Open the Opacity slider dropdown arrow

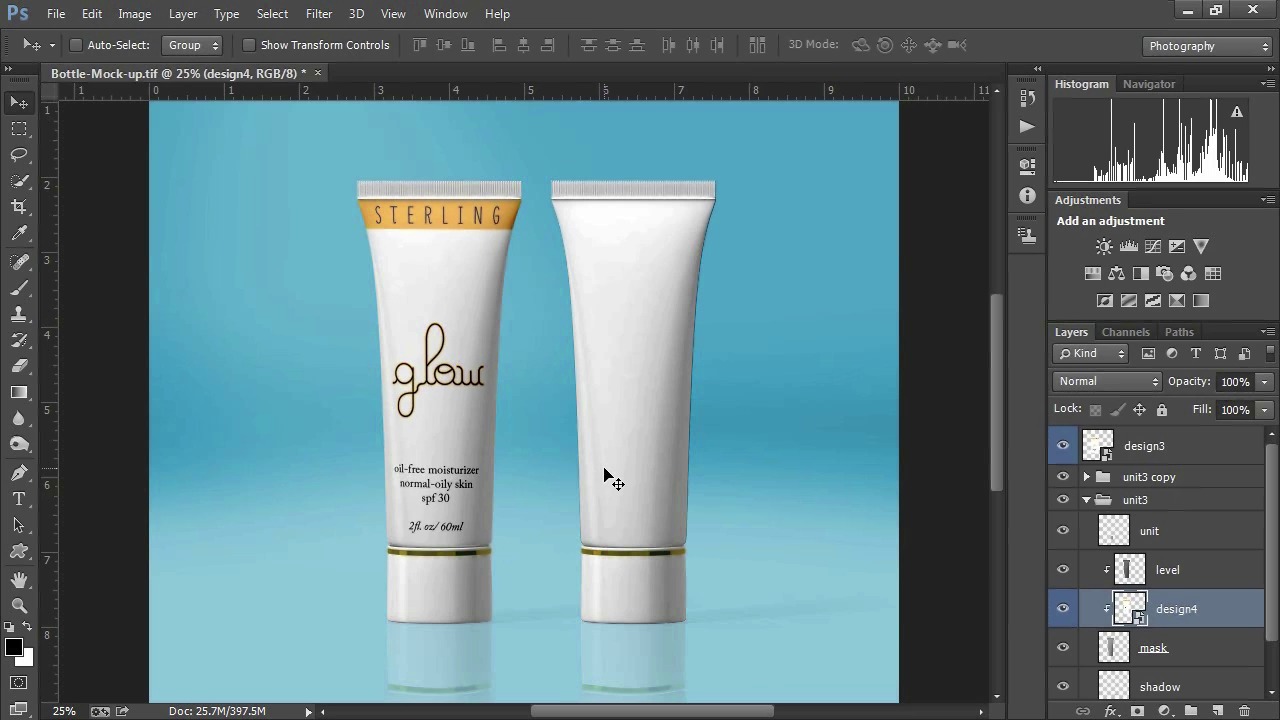coord(1264,382)
